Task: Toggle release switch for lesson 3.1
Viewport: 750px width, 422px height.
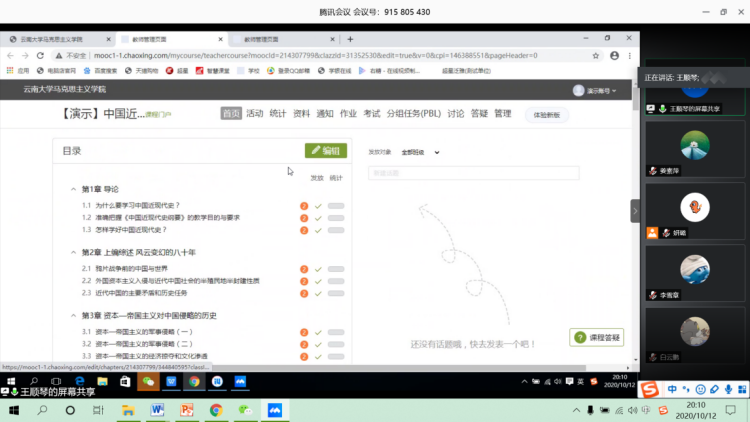Action: tap(335, 331)
